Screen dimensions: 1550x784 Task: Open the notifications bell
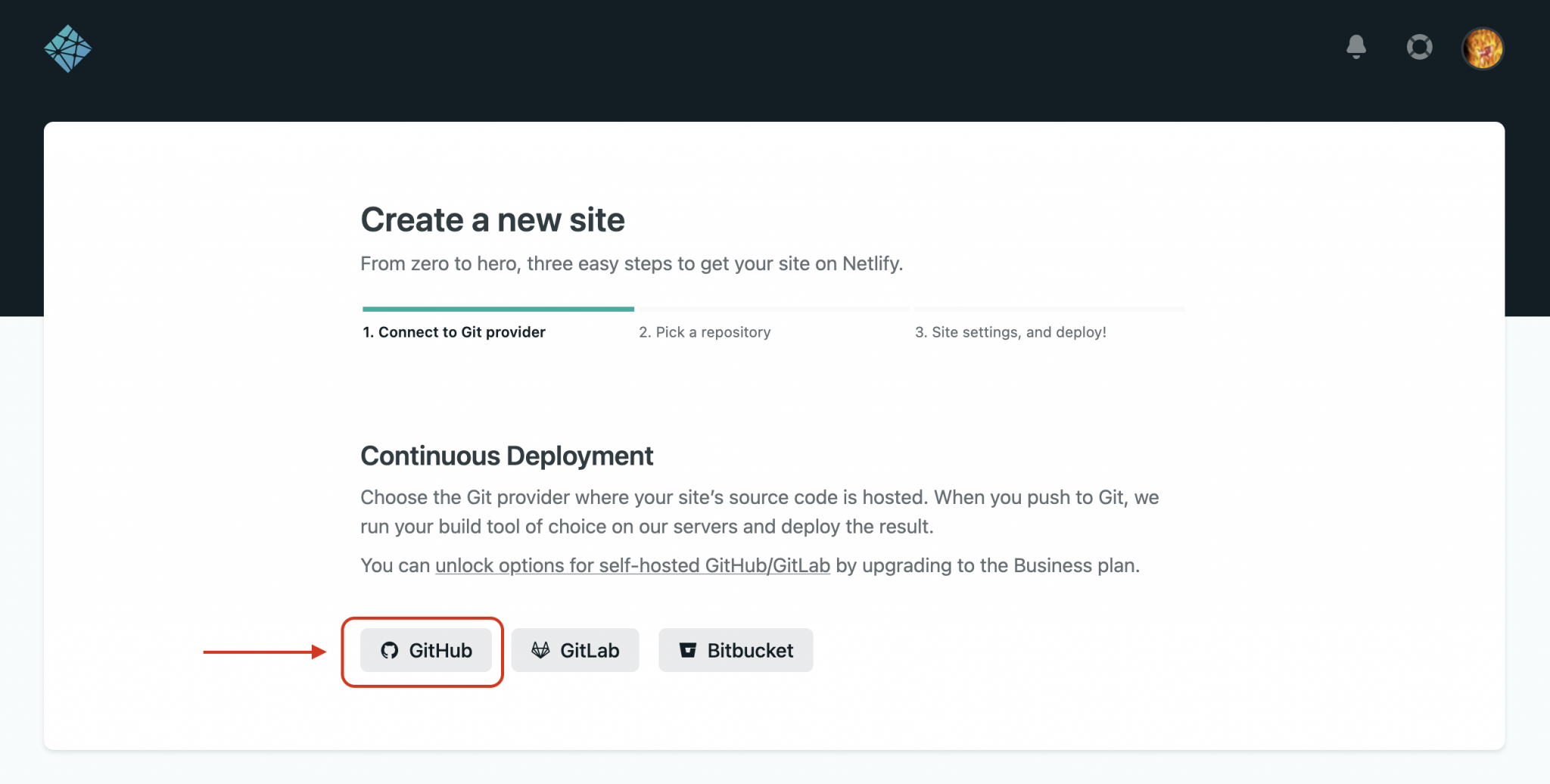point(1356,47)
